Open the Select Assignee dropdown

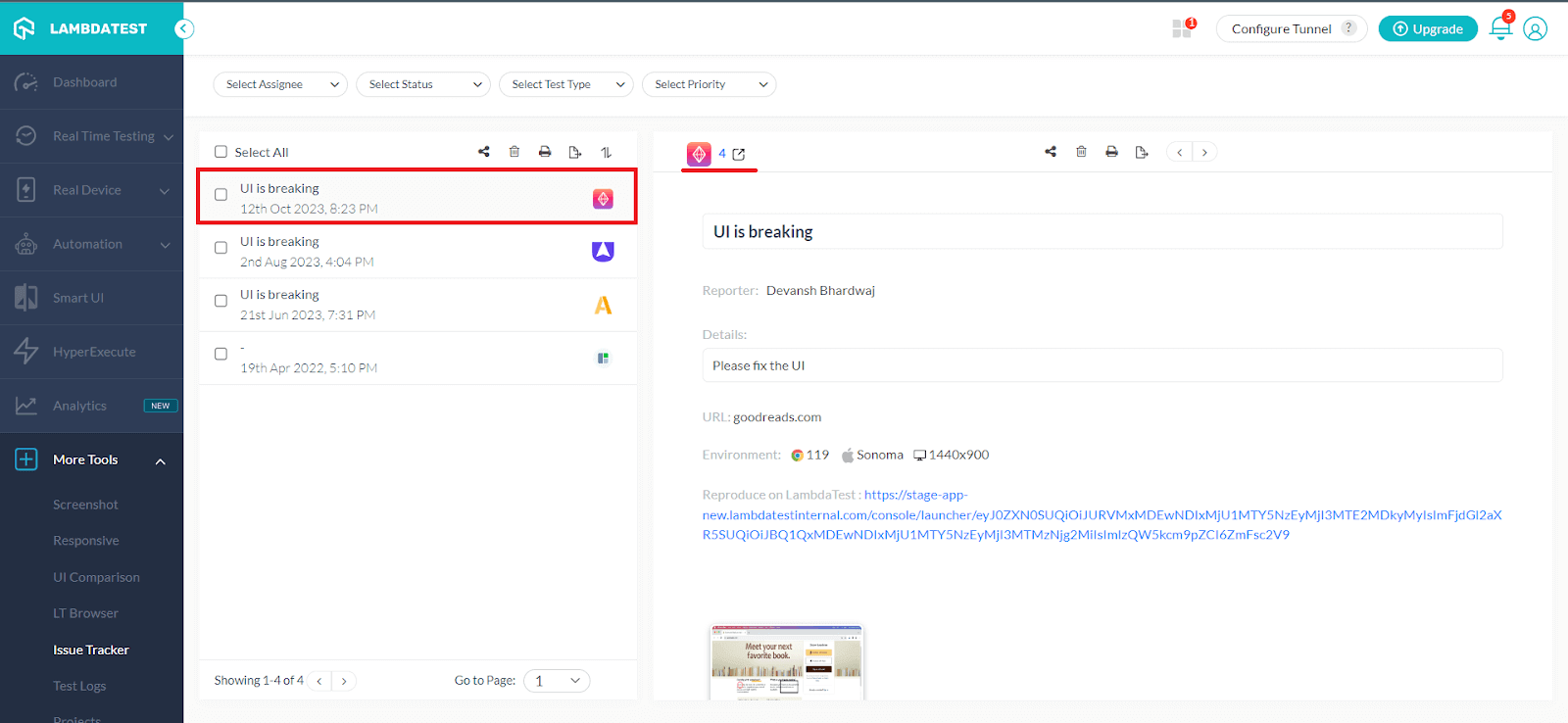[x=280, y=84]
